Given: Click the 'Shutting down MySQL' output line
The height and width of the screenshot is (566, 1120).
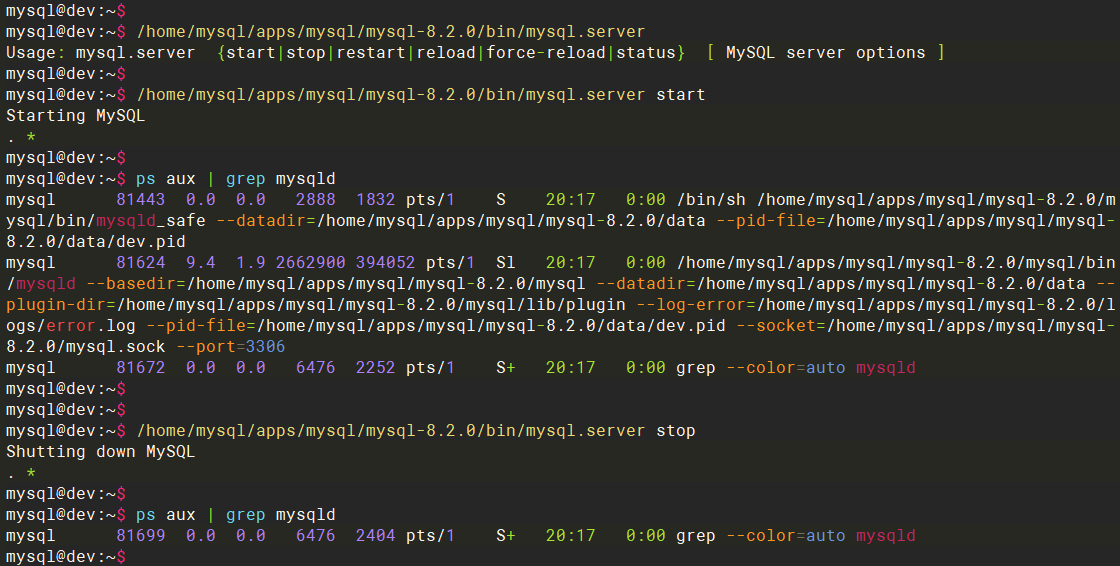Looking at the screenshot, I should (x=100, y=452).
